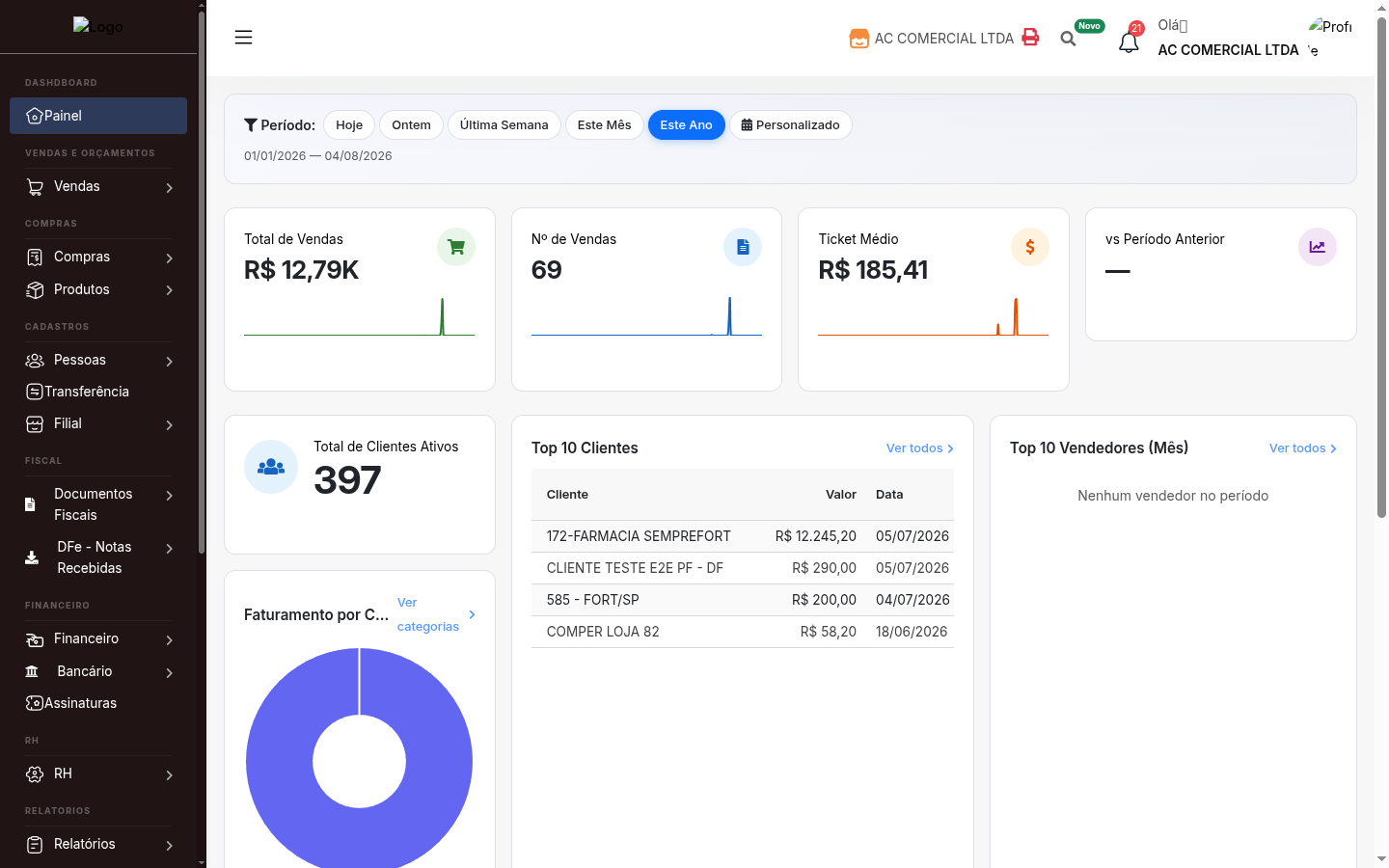Click the Assinaturas icon

coord(35,703)
